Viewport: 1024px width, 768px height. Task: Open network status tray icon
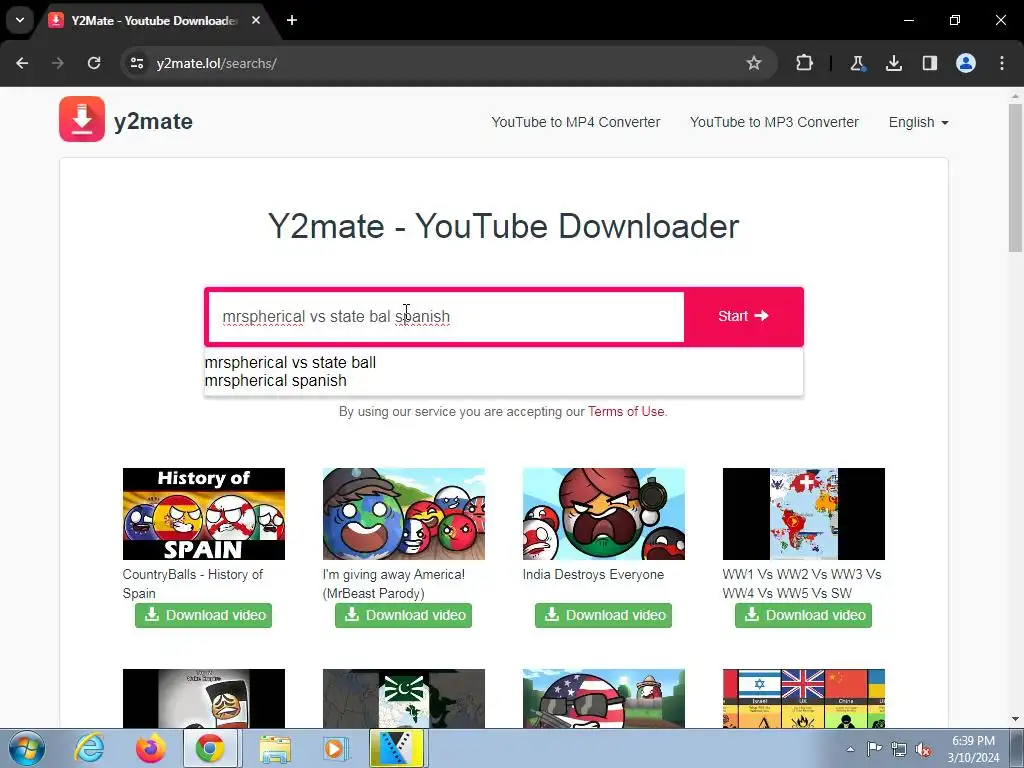pos(899,749)
